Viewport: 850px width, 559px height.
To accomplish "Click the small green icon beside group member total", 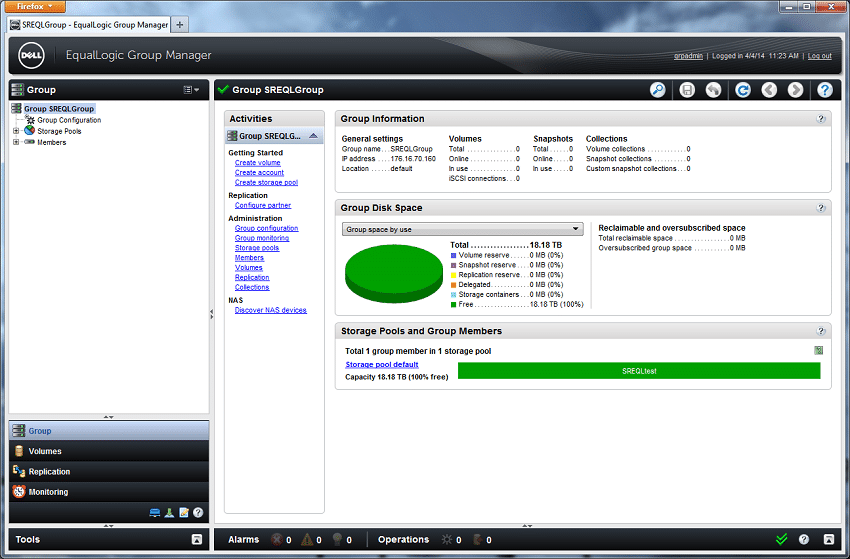I will point(819,350).
